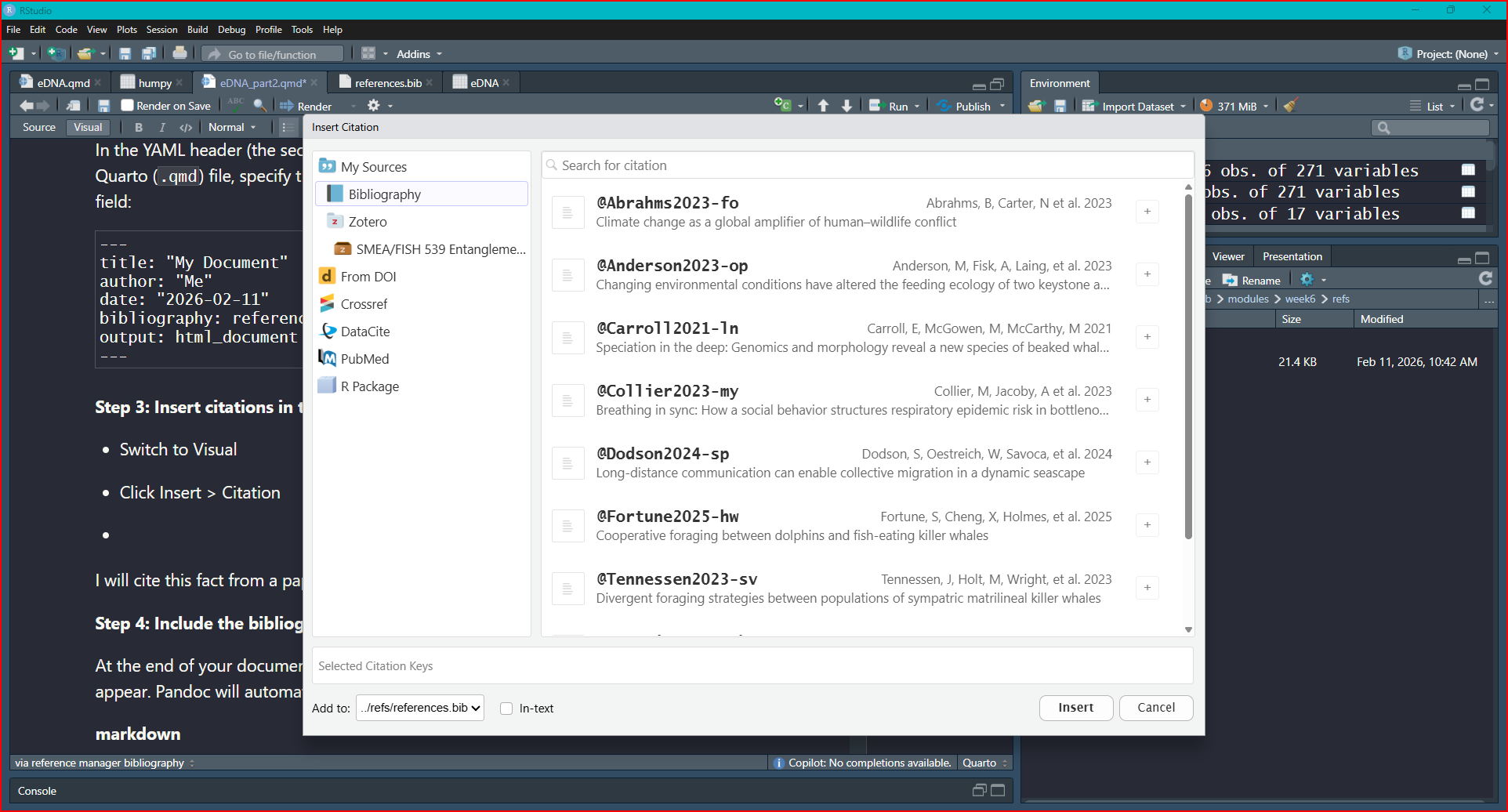Click the save document toolbar icon
The width and height of the screenshot is (1508, 812).
click(x=103, y=106)
